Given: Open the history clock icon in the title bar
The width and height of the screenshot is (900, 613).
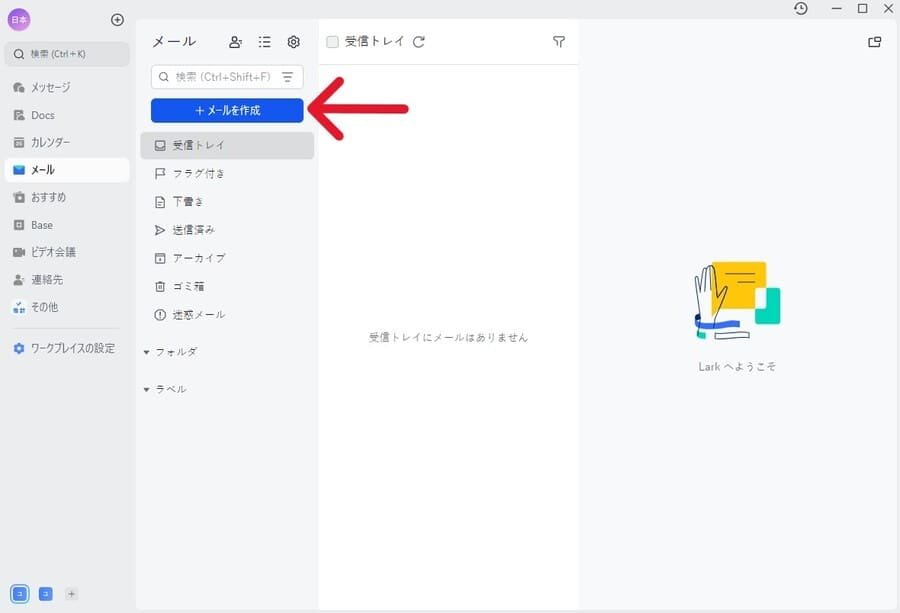Looking at the screenshot, I should 800,9.
